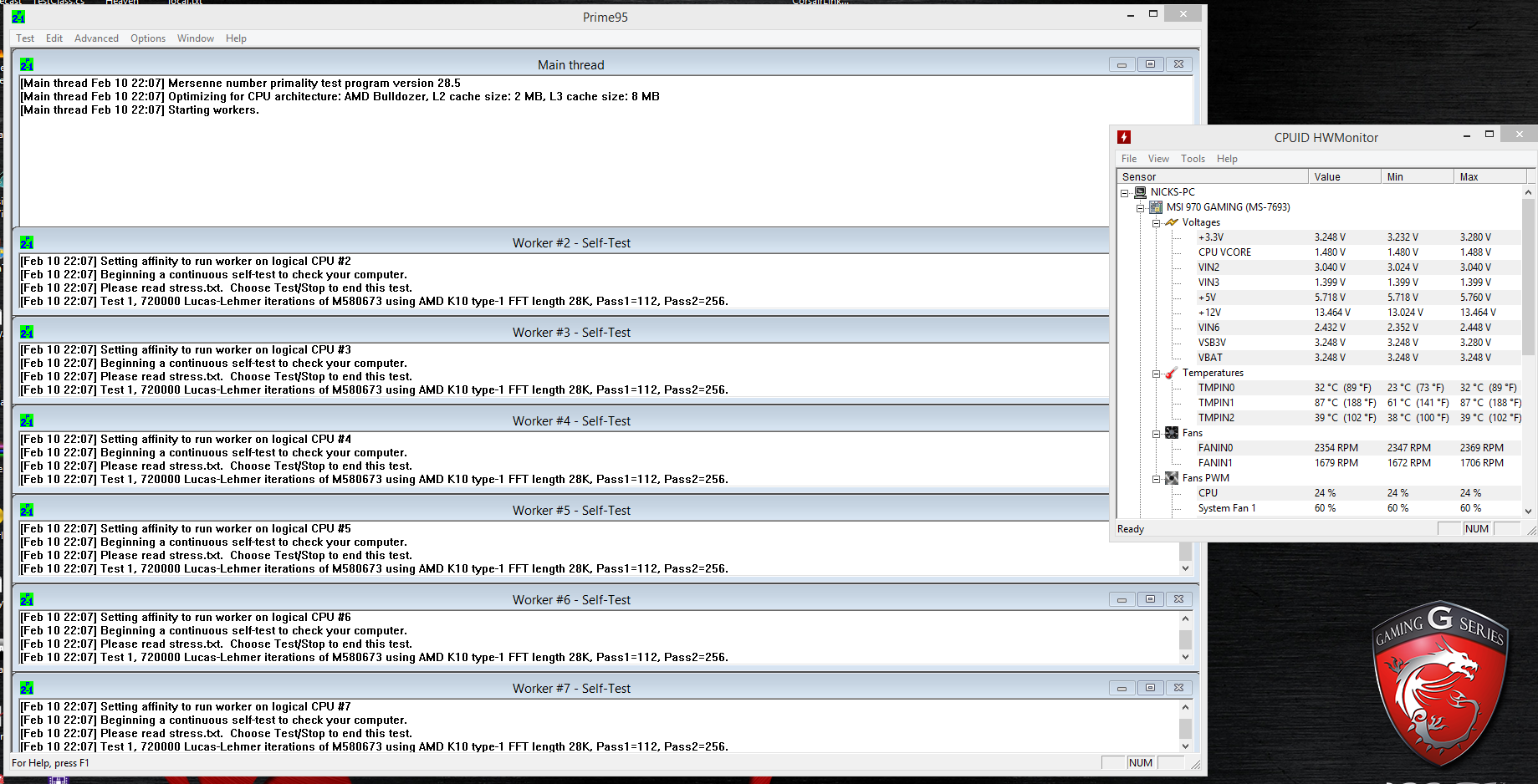Select the TMPIN1 temperature row
This screenshot has width=1538, height=784.
click(x=1357, y=403)
